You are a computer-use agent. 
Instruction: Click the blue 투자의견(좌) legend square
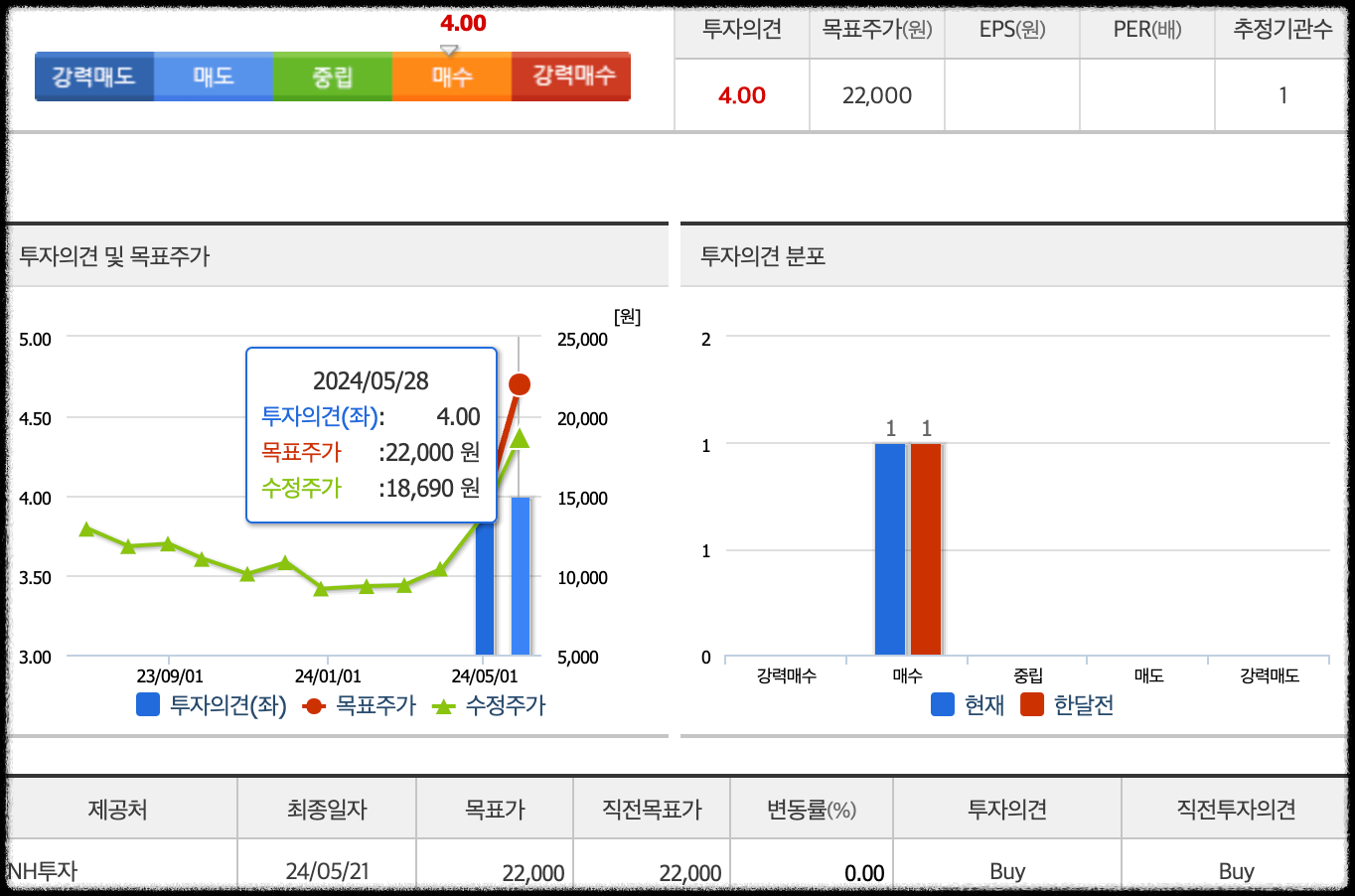148,705
